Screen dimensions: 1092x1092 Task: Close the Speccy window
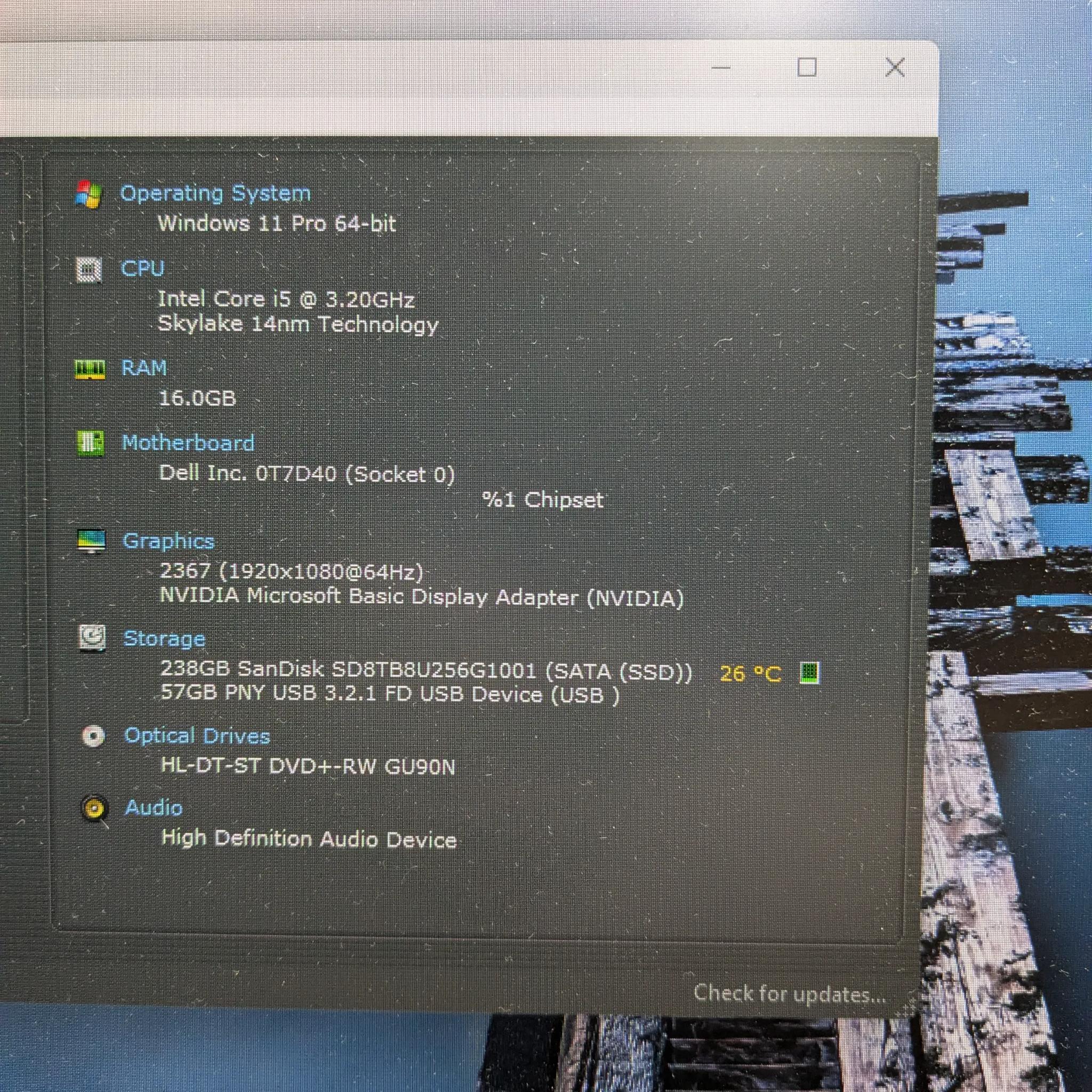point(895,68)
